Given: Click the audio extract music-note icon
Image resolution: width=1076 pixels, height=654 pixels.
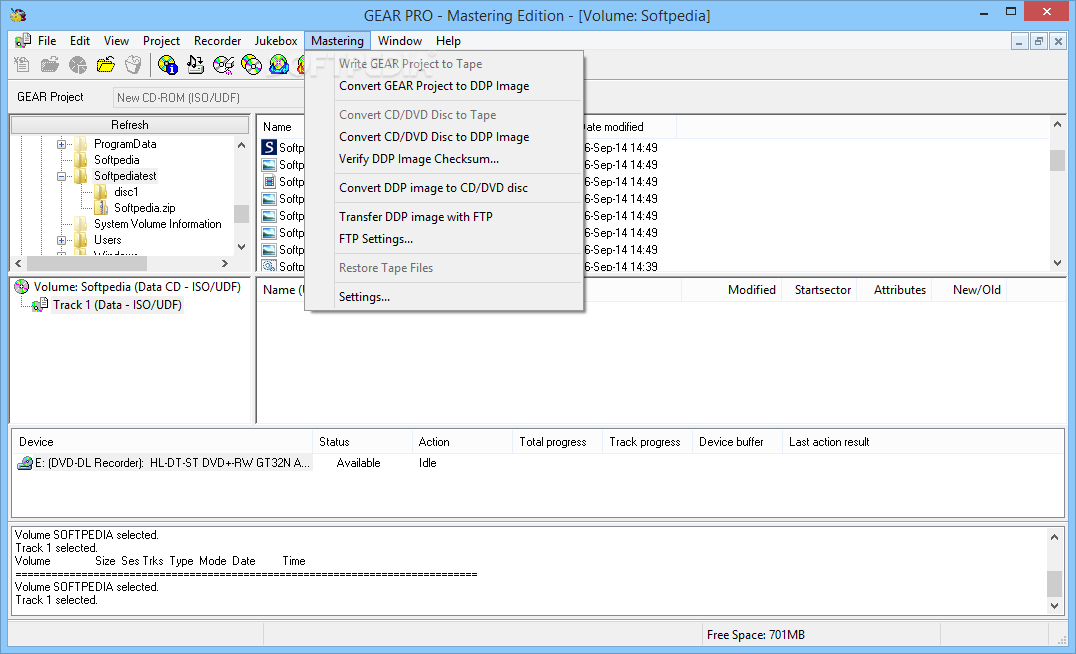Looking at the screenshot, I should click(196, 65).
